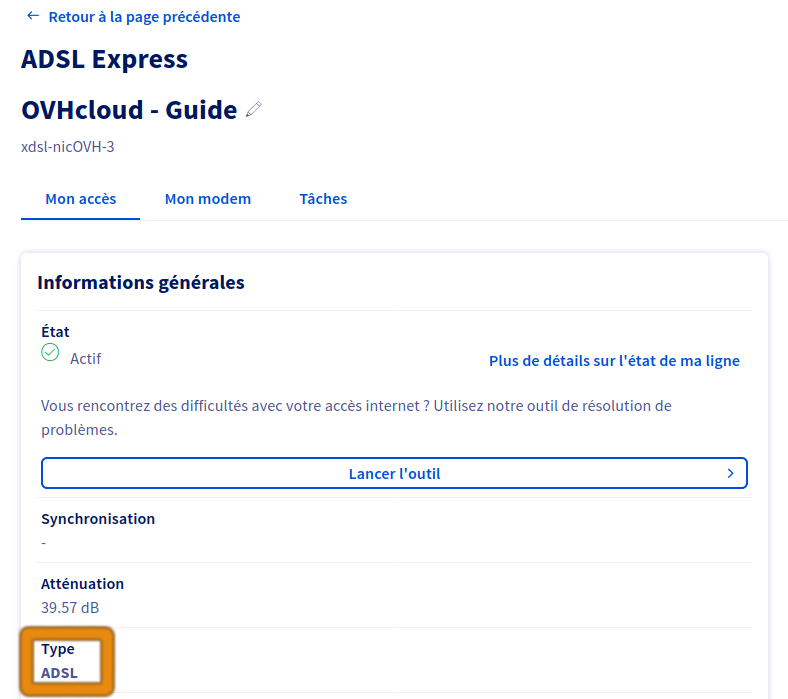Viewport: 788px width, 699px height.
Task: Click the "39.57 dB" attenuation value
Action: pyautogui.click(x=70, y=608)
